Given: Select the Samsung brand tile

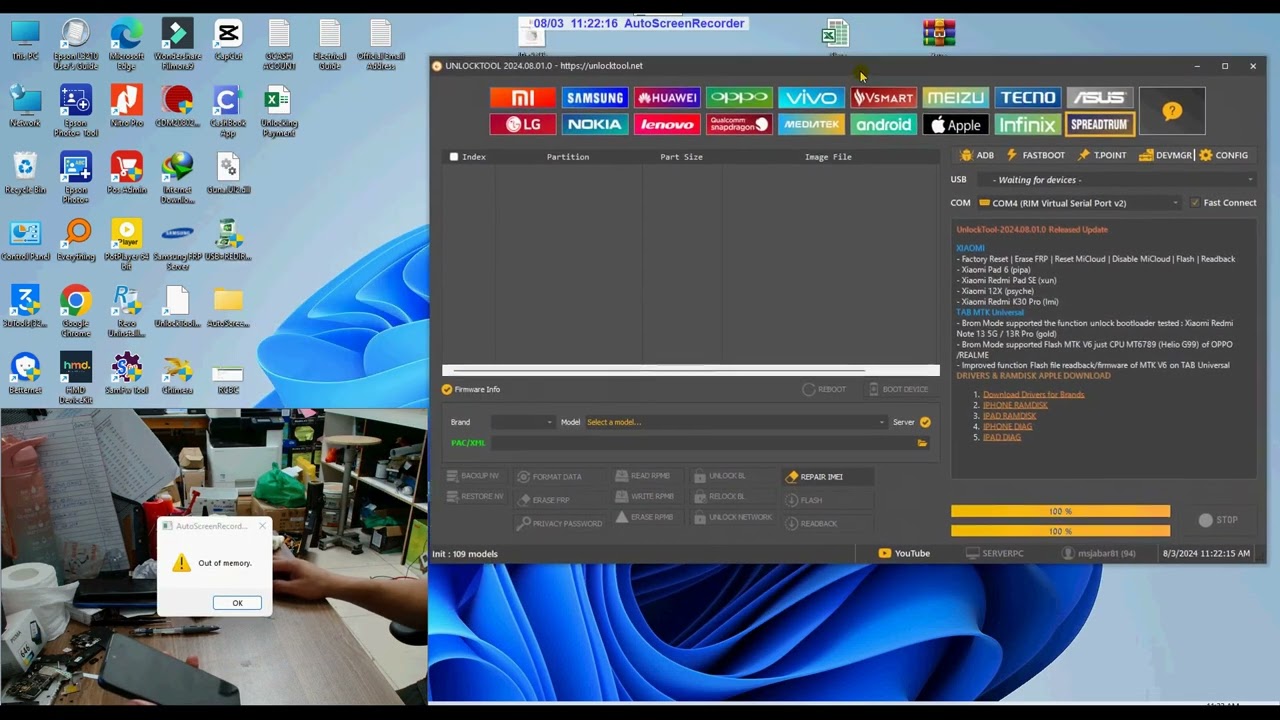Looking at the screenshot, I should click(595, 98).
